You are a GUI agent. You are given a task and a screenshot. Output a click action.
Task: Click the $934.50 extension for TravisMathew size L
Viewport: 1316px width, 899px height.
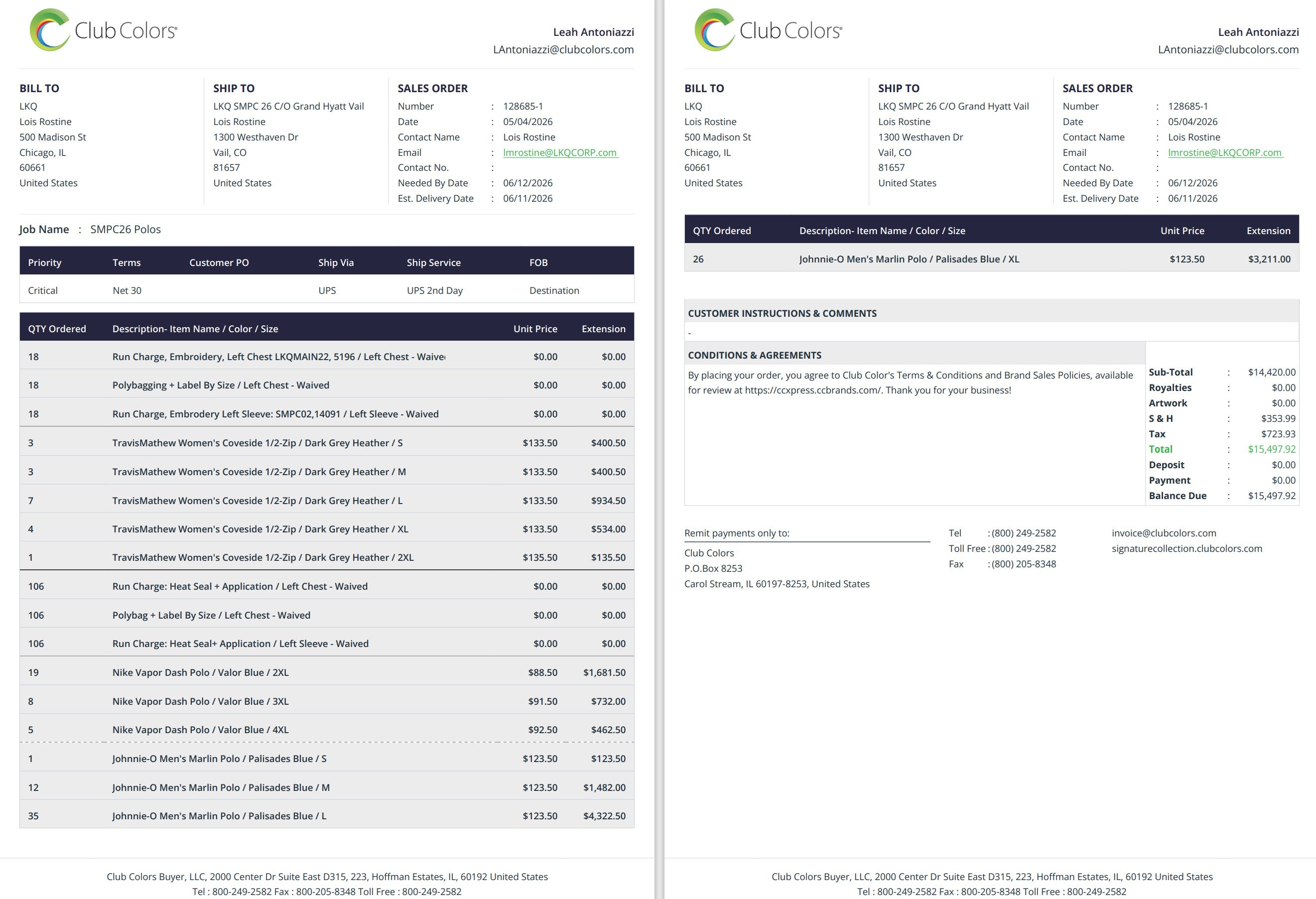(x=608, y=501)
